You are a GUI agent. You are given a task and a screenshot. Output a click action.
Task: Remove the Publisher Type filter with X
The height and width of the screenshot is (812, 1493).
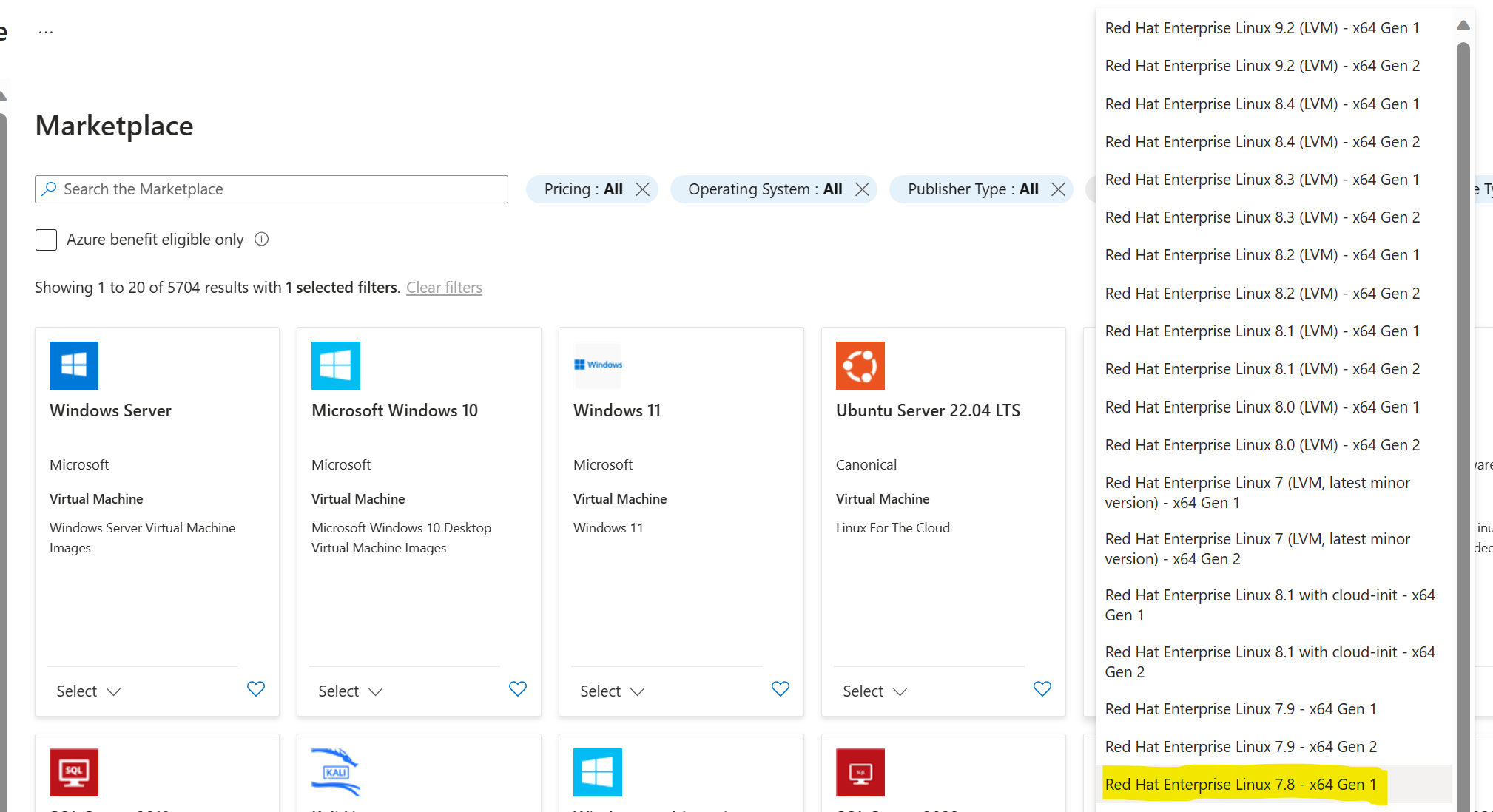pyautogui.click(x=1059, y=189)
